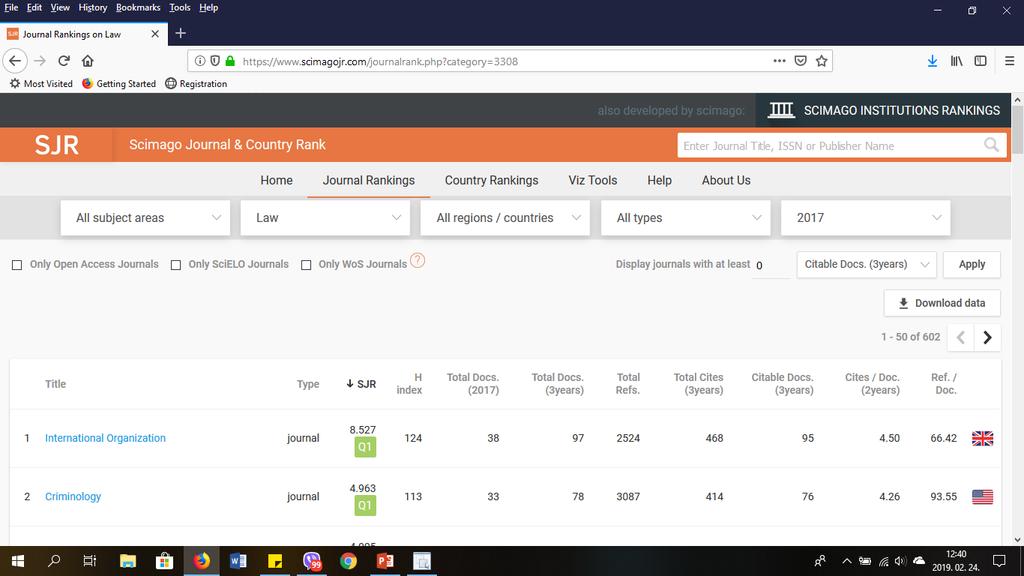Open Viz Tools nav item
The height and width of the screenshot is (576, 1024).
592,180
